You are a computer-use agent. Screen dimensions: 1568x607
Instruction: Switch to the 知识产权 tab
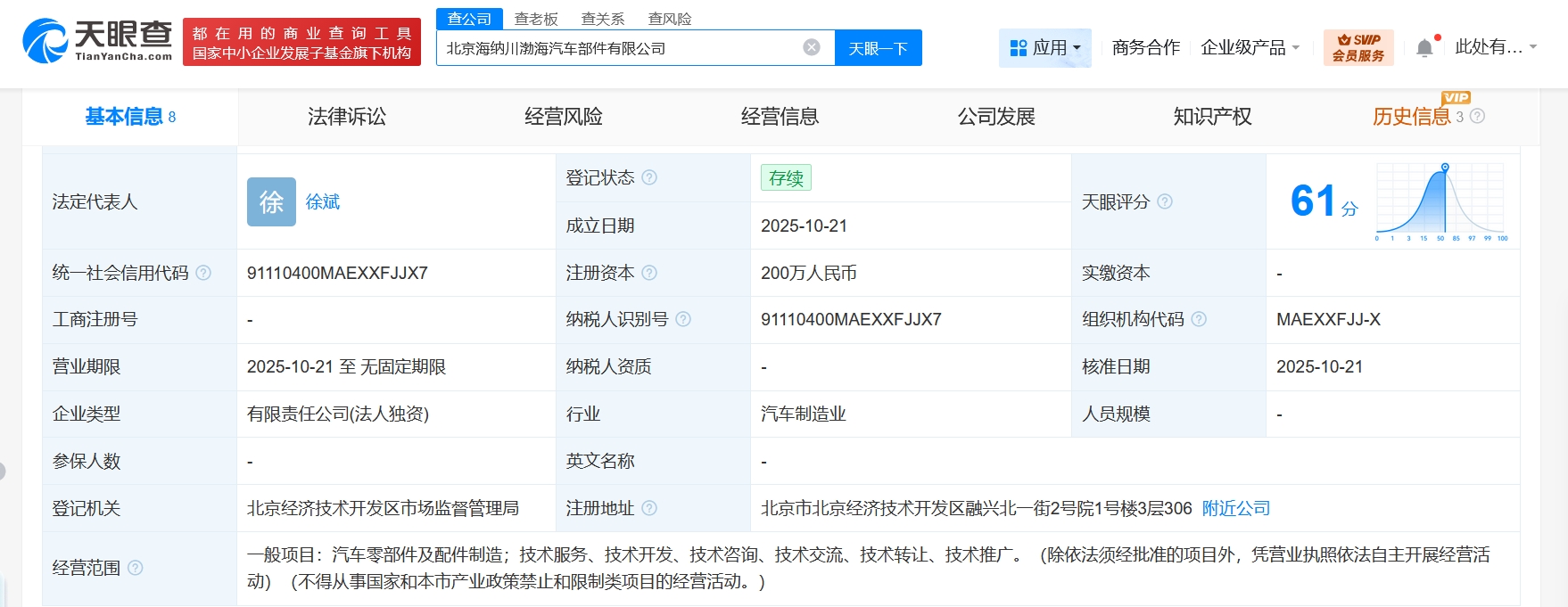(1212, 117)
